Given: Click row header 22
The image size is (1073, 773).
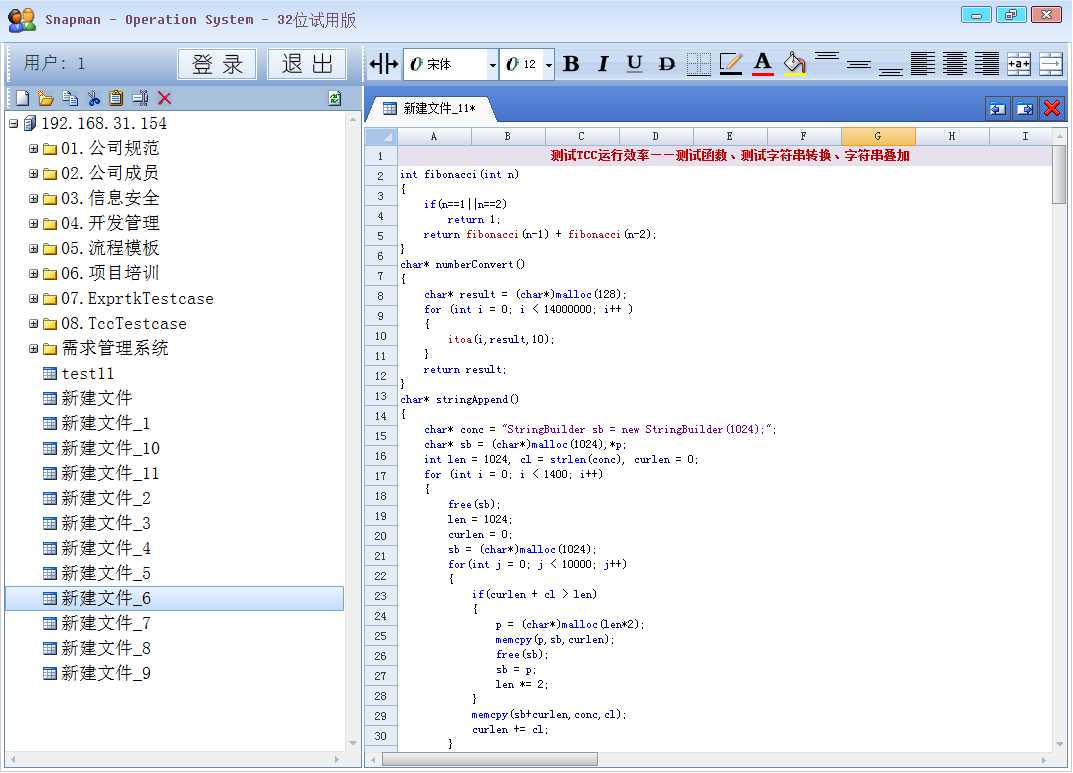Looking at the screenshot, I should [381, 576].
